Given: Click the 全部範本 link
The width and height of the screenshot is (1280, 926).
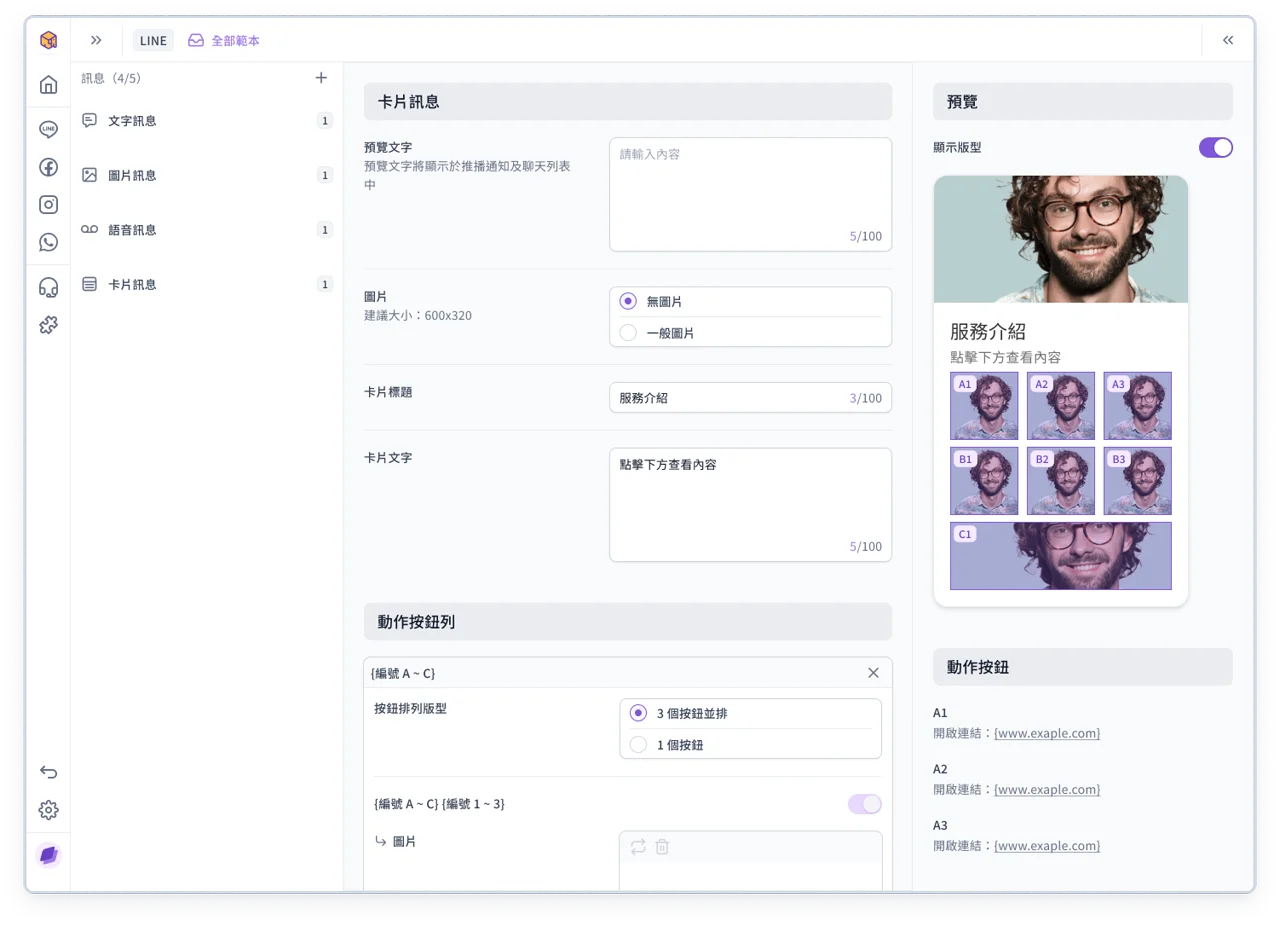Looking at the screenshot, I should point(236,41).
